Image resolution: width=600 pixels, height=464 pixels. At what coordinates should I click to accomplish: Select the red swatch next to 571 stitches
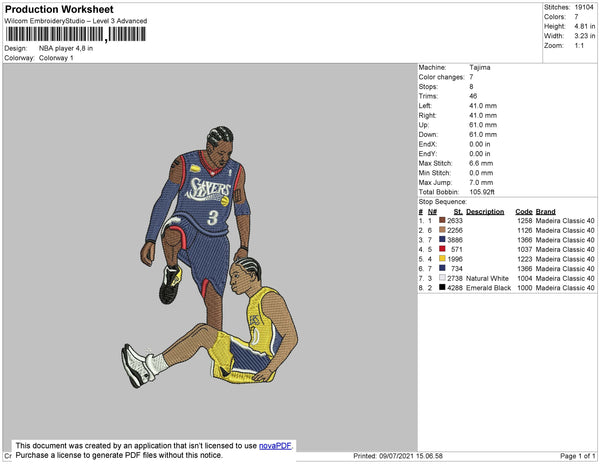pyautogui.click(x=442, y=249)
